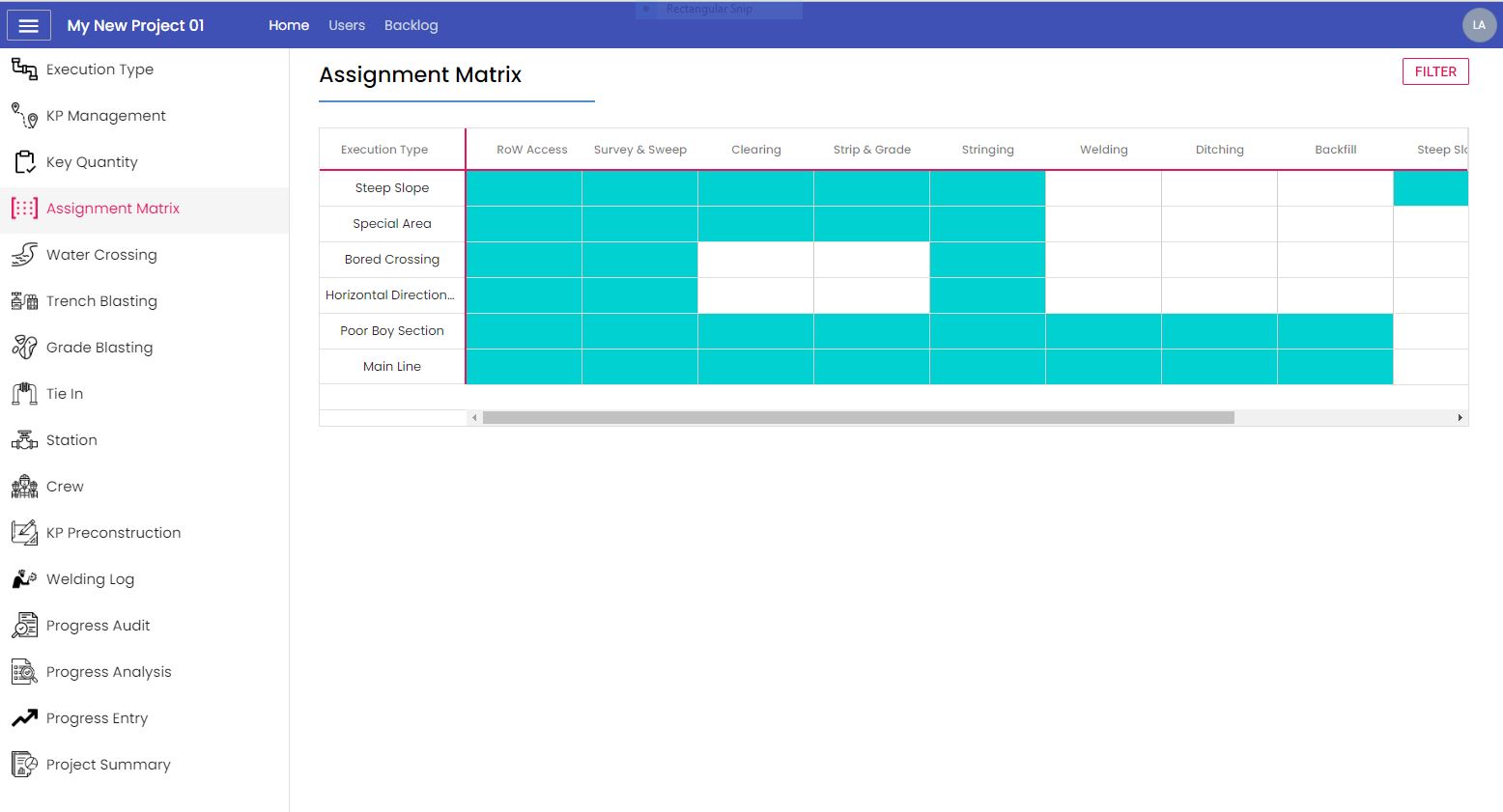Open the hamburger menu button
1503x812 pixels.
(29, 26)
